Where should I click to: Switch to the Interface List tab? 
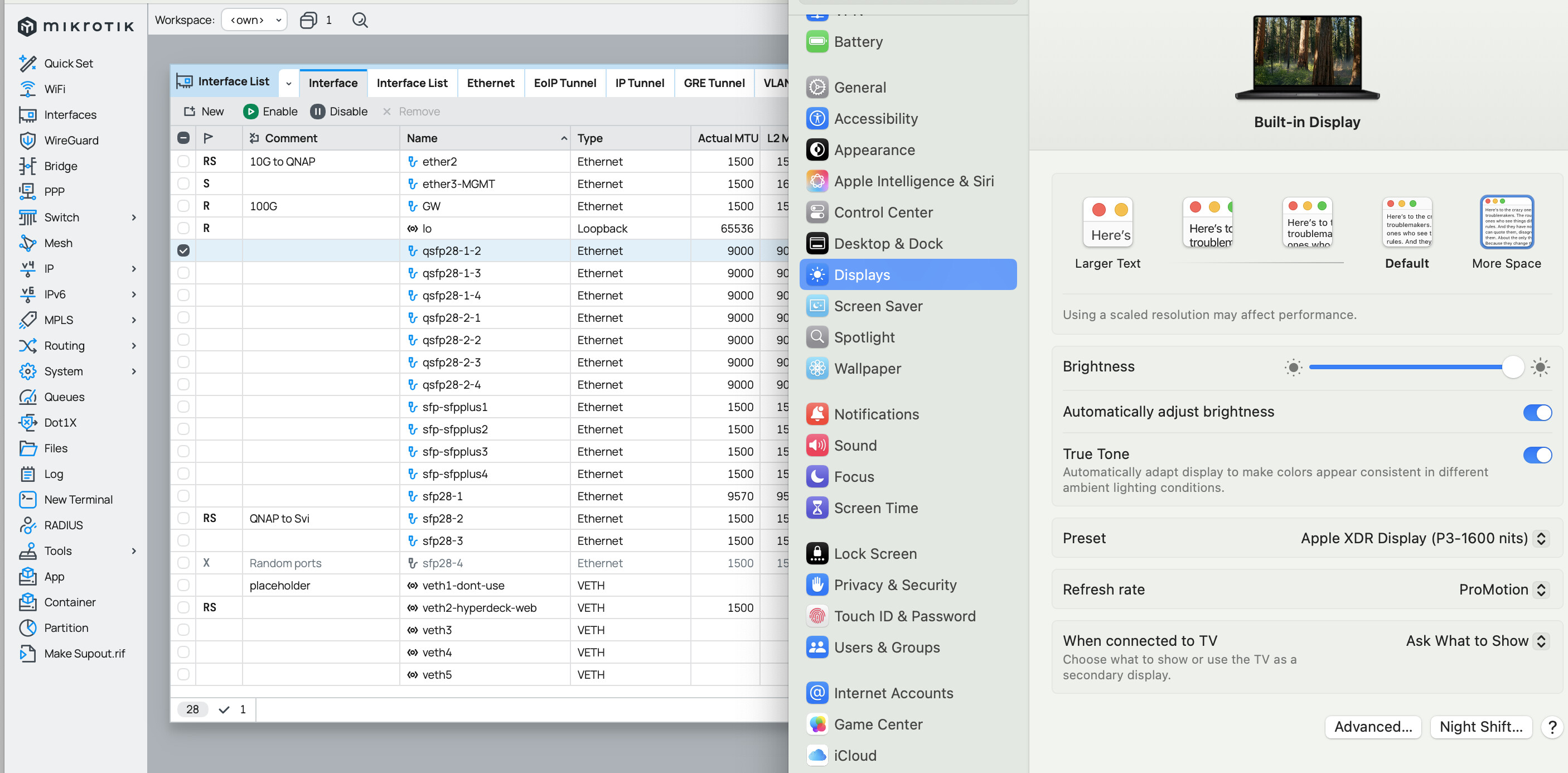pyautogui.click(x=412, y=83)
